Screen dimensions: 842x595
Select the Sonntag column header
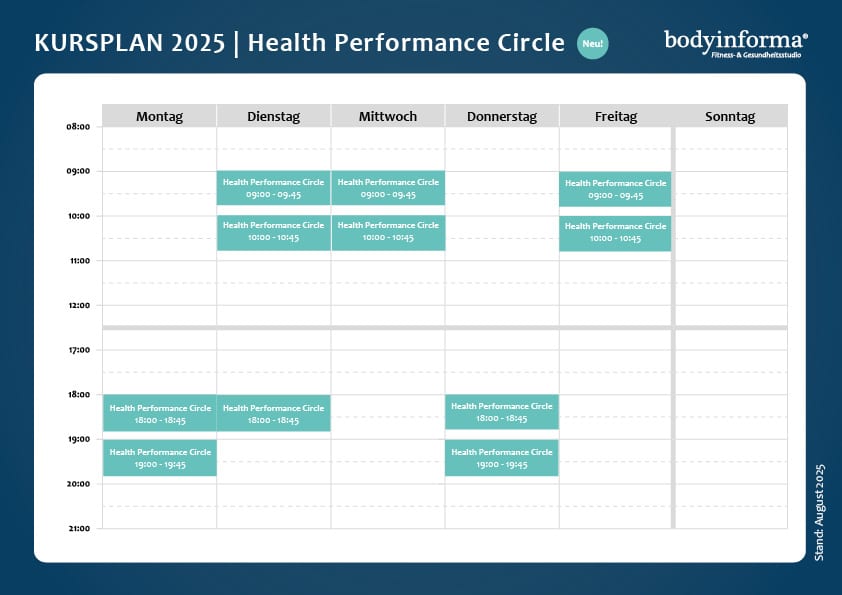click(730, 116)
